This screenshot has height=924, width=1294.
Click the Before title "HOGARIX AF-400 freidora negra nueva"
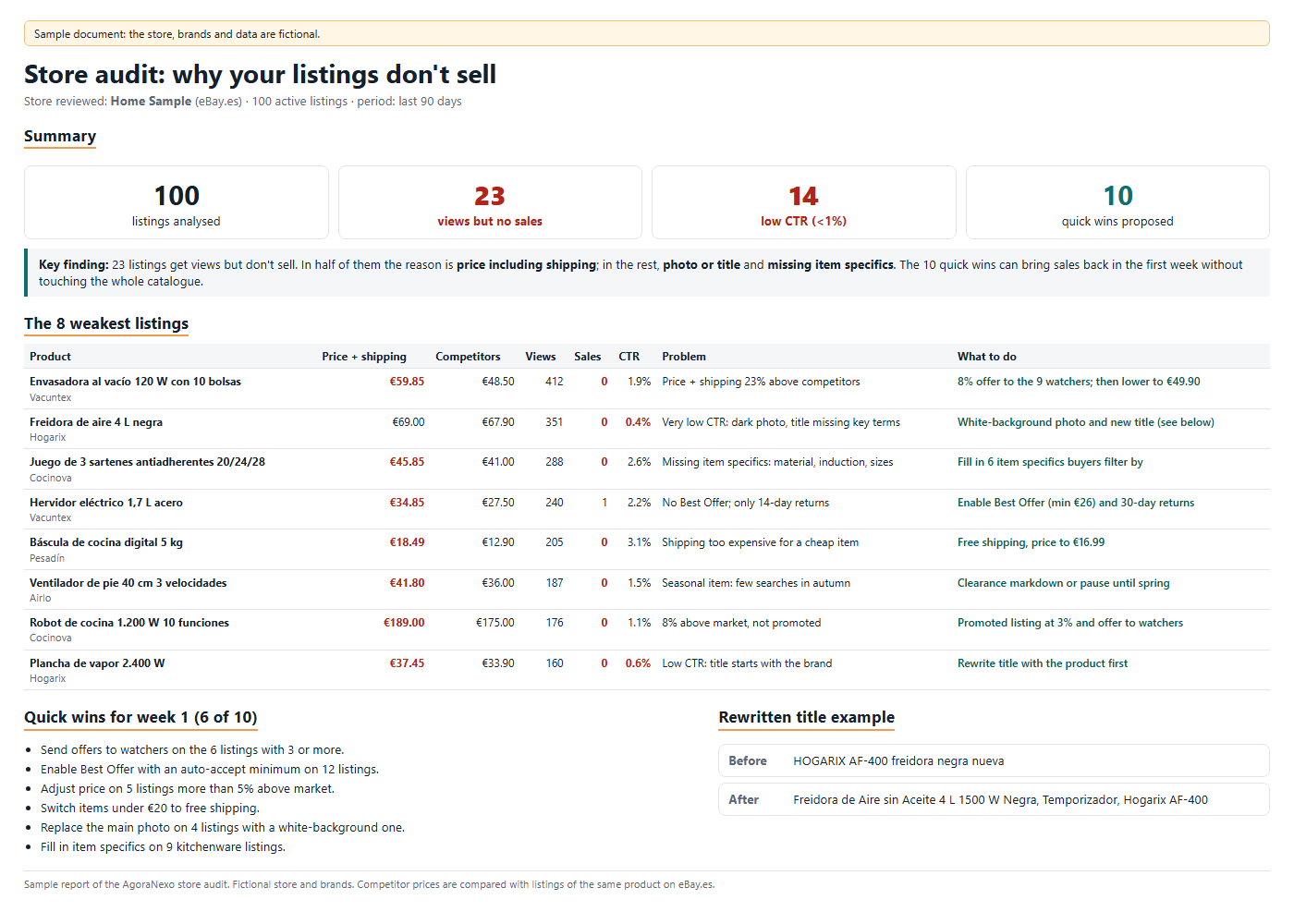[x=898, y=761]
